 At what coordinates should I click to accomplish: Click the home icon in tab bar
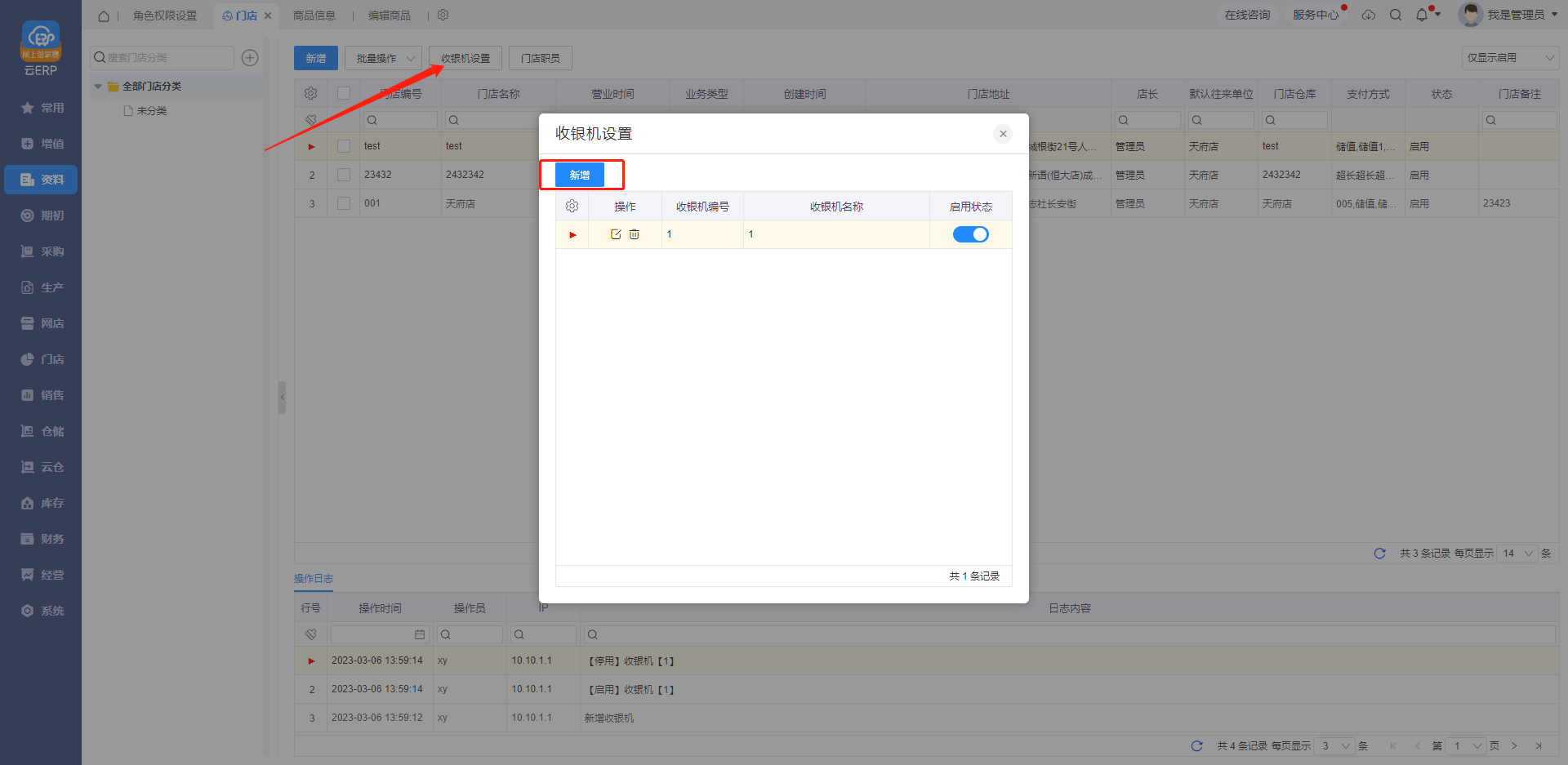click(104, 16)
